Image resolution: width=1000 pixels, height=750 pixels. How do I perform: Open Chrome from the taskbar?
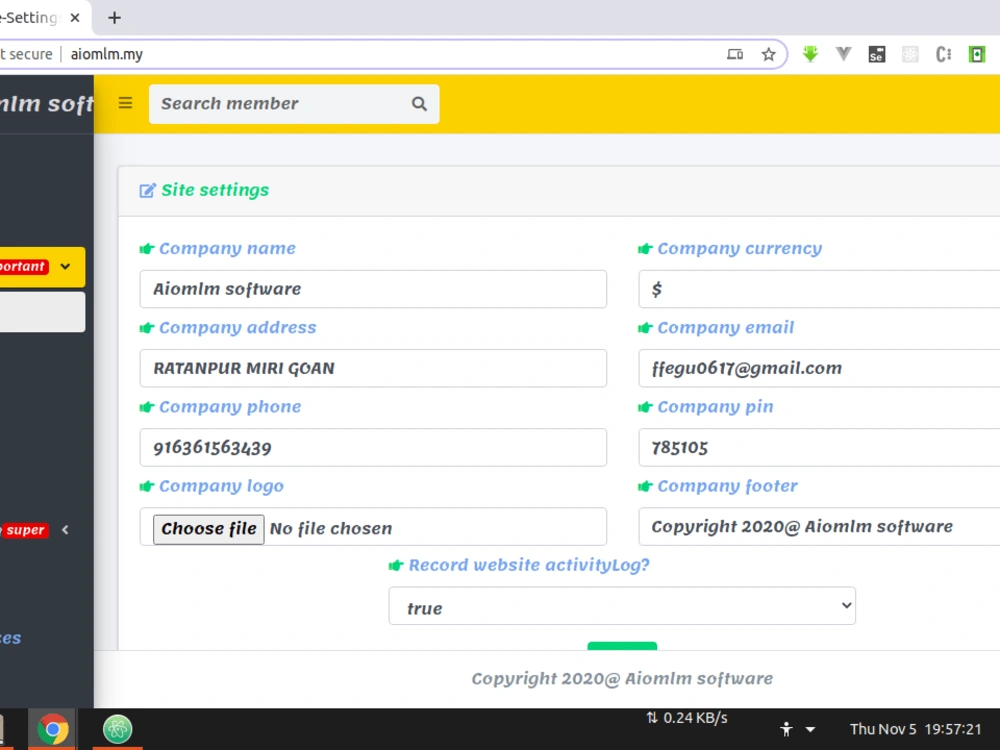pyautogui.click(x=52, y=729)
